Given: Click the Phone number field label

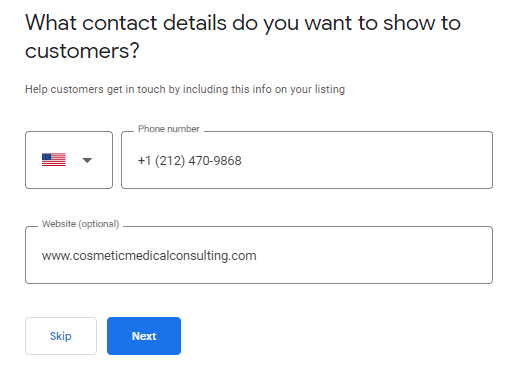Looking at the screenshot, I should [x=169, y=129].
